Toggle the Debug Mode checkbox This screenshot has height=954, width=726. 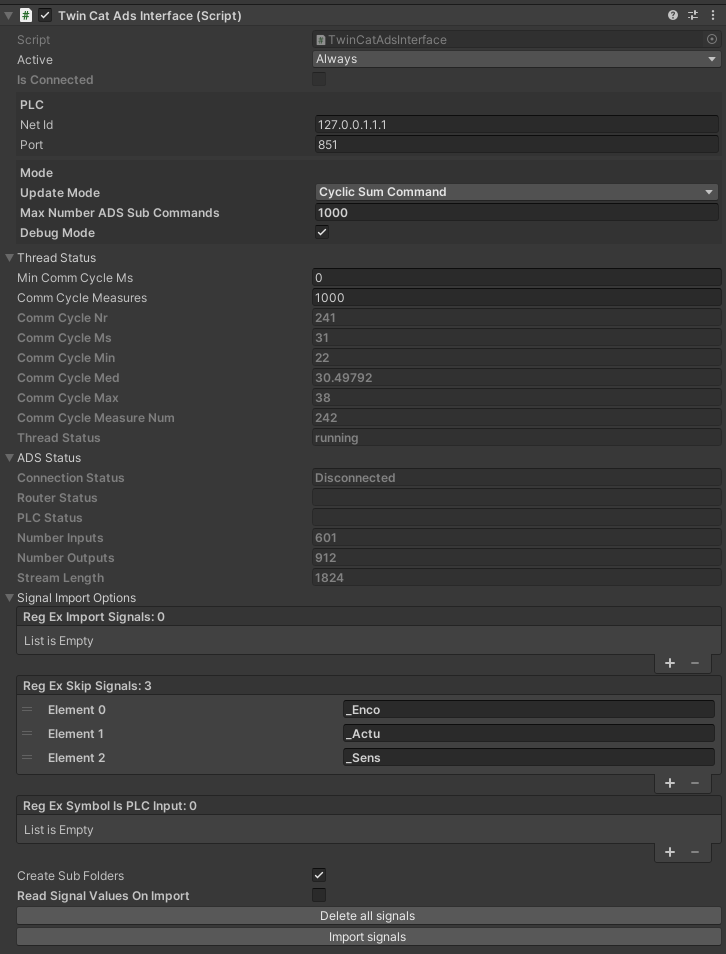[x=321, y=233]
